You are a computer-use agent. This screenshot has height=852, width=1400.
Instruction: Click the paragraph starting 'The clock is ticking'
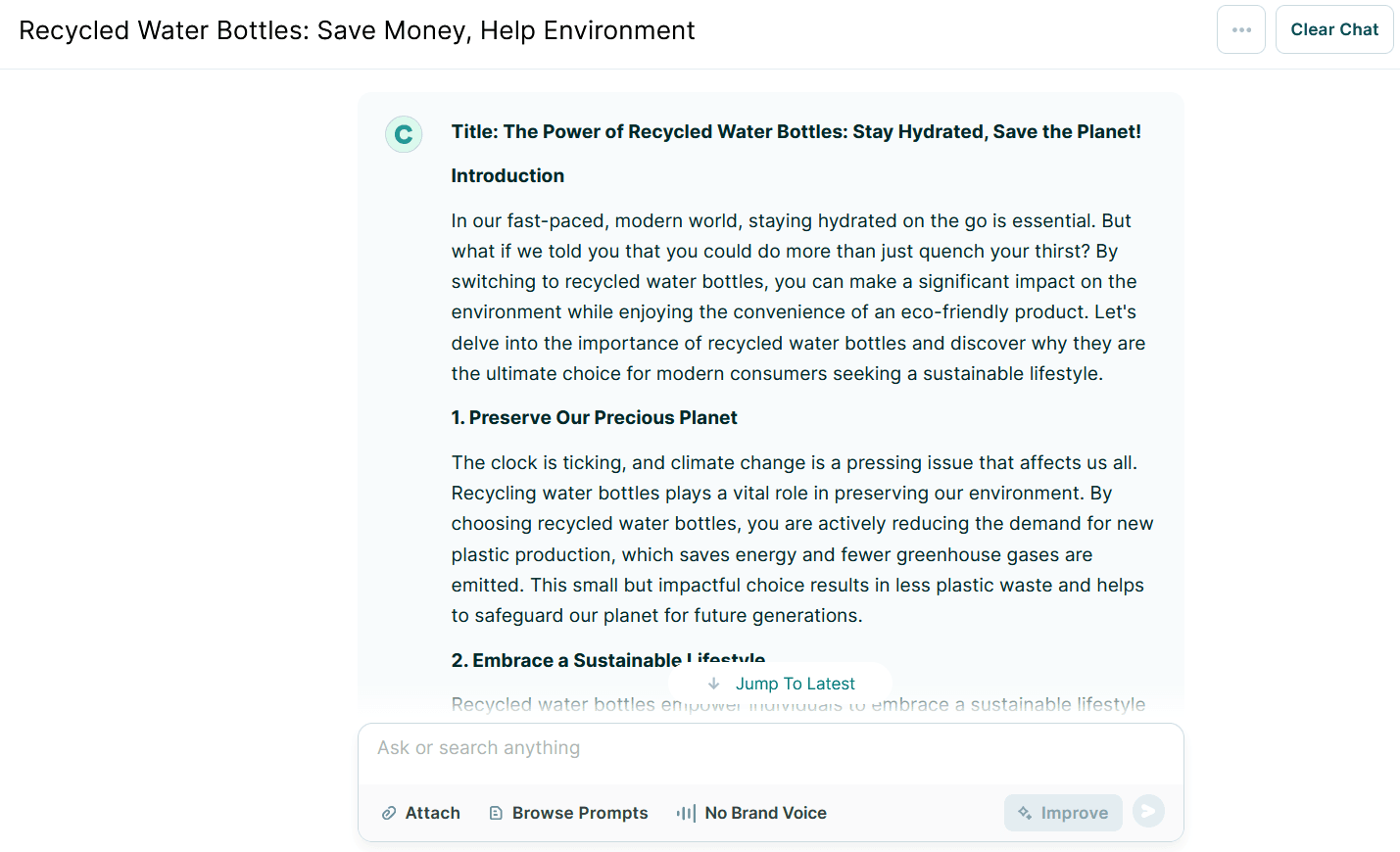801,539
